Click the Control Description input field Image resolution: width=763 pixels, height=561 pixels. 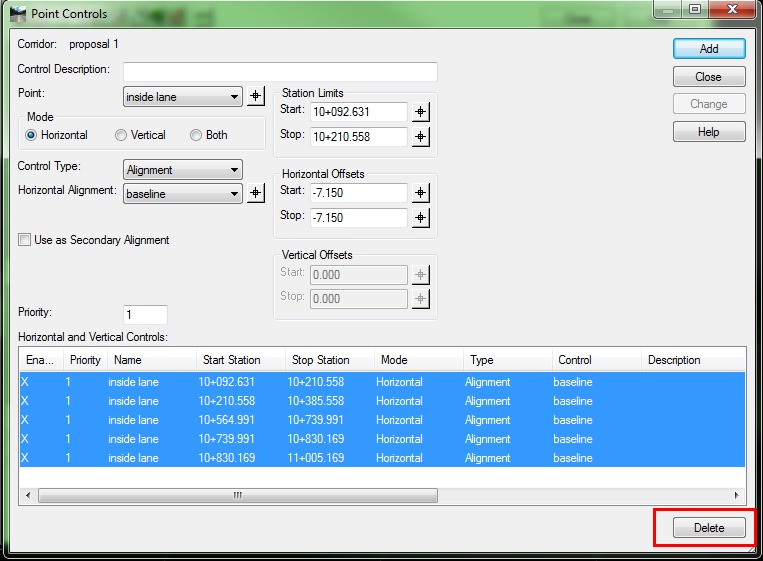tap(280, 72)
